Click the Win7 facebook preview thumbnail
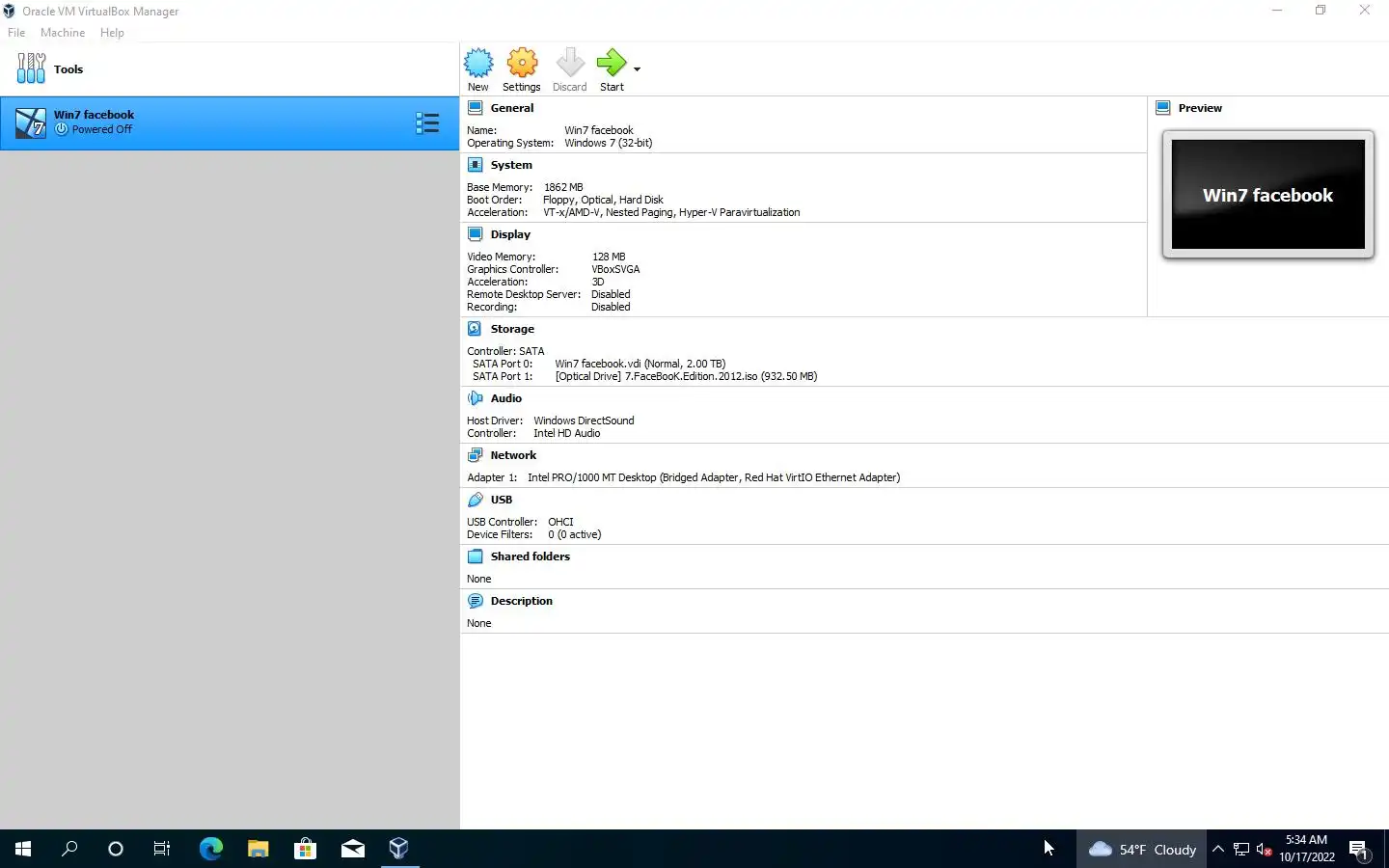Image resolution: width=1389 pixels, height=868 pixels. pos(1267,194)
